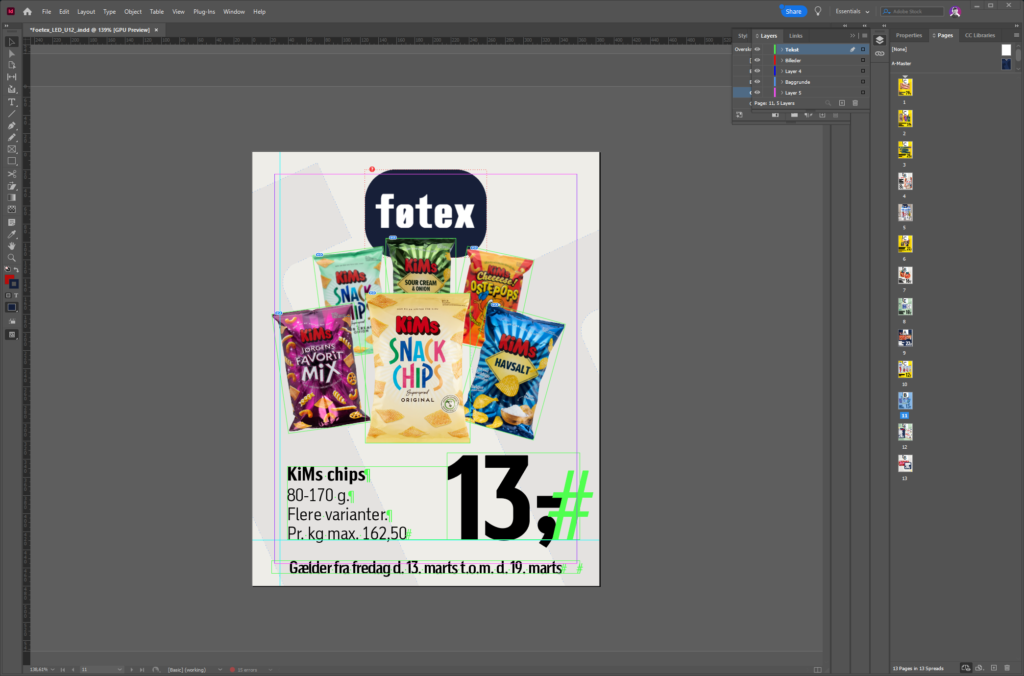The height and width of the screenshot is (676, 1024).
Task: Click the selection square on the Tekst layer
Action: [x=863, y=50]
